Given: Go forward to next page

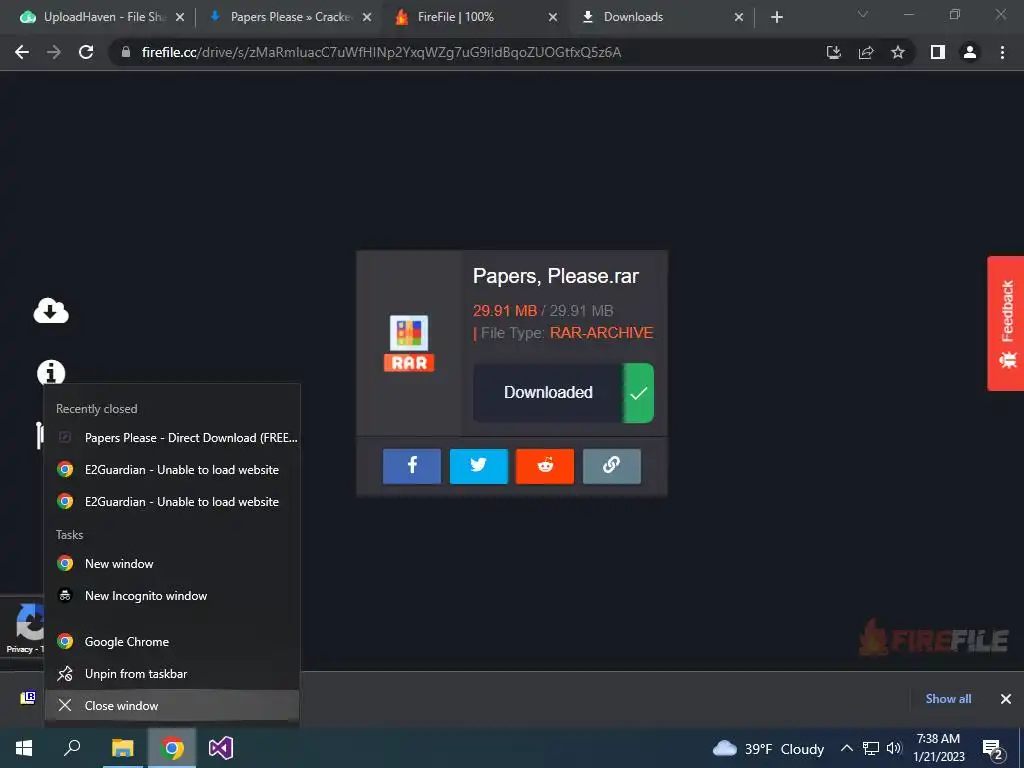Looking at the screenshot, I should (x=54, y=52).
